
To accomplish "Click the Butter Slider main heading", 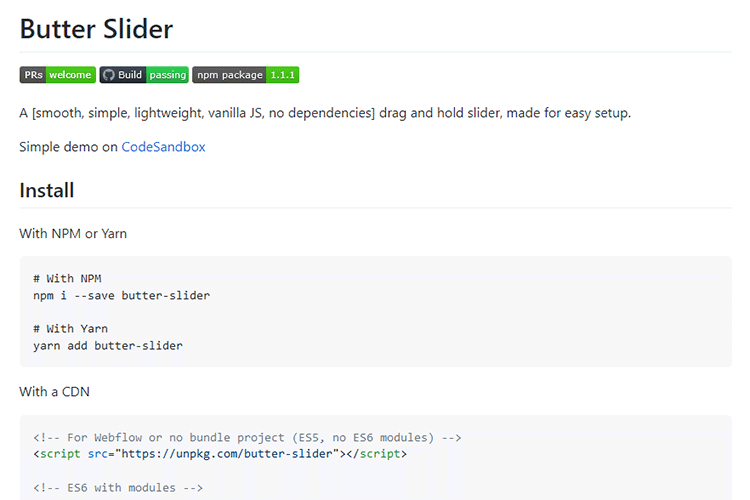I will (96, 29).
